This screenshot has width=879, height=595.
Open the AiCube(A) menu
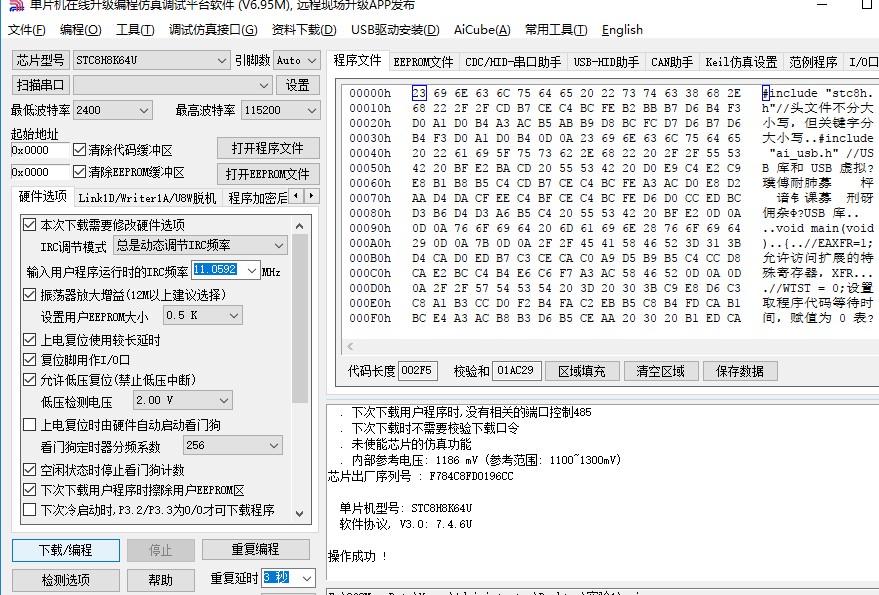[482, 30]
